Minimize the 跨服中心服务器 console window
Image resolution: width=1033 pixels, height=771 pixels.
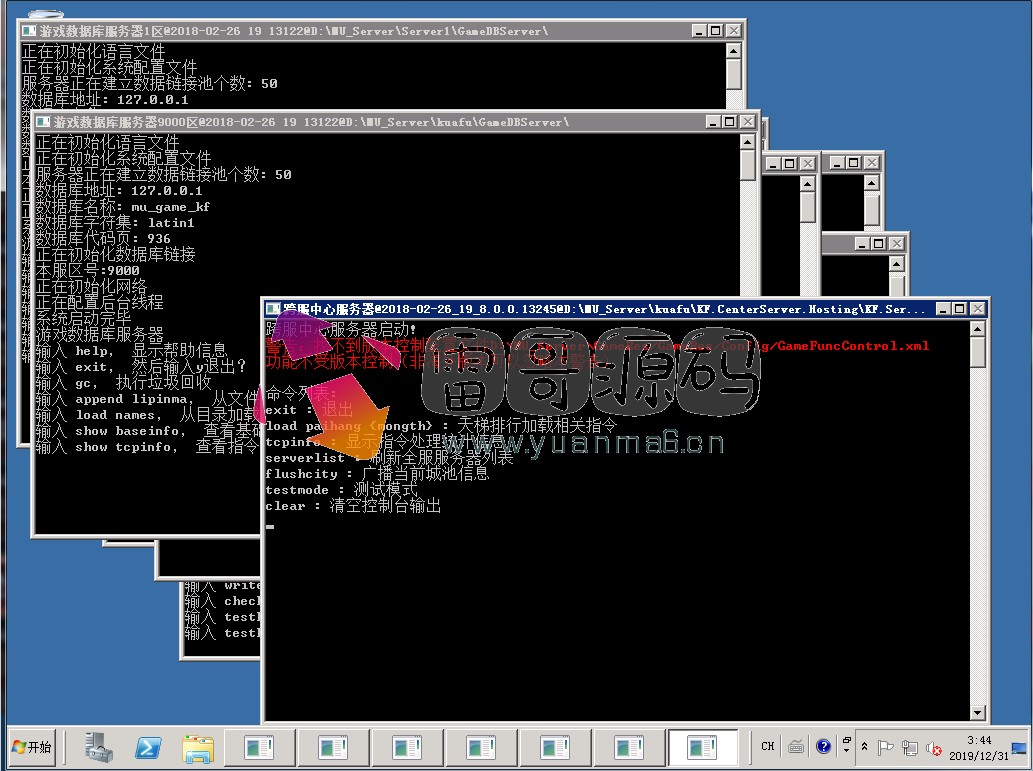point(943,308)
